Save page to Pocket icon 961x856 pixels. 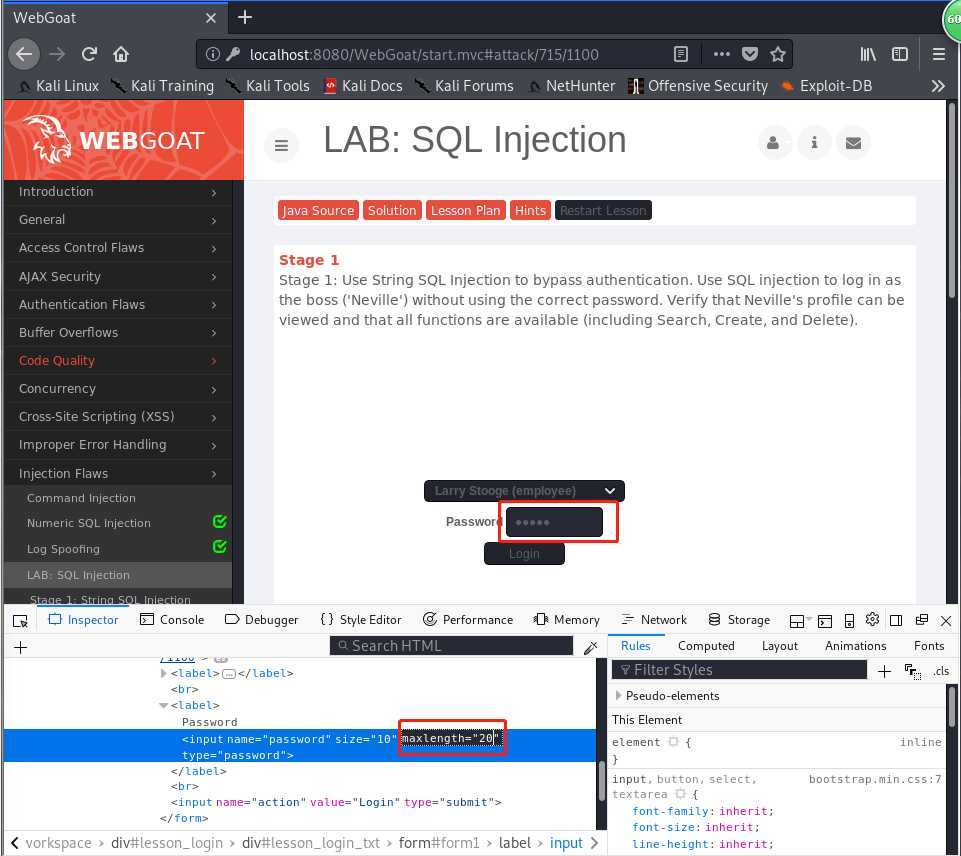click(x=750, y=55)
